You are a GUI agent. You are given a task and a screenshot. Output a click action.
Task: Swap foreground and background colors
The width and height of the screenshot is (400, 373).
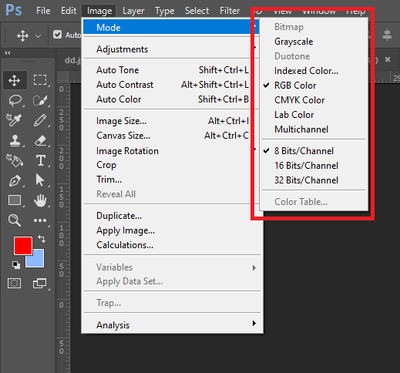coord(42,238)
